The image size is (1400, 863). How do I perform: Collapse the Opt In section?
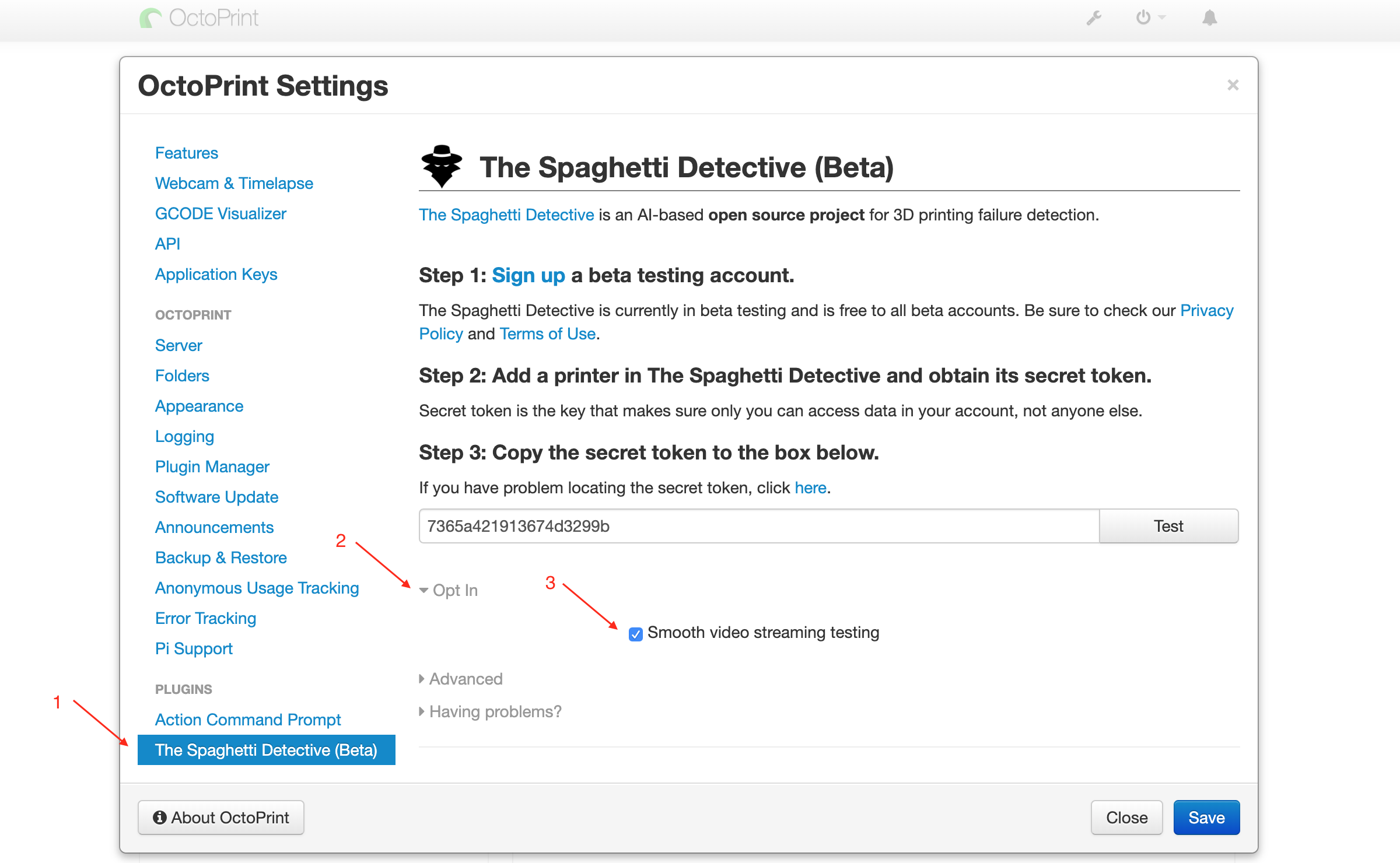tap(449, 590)
